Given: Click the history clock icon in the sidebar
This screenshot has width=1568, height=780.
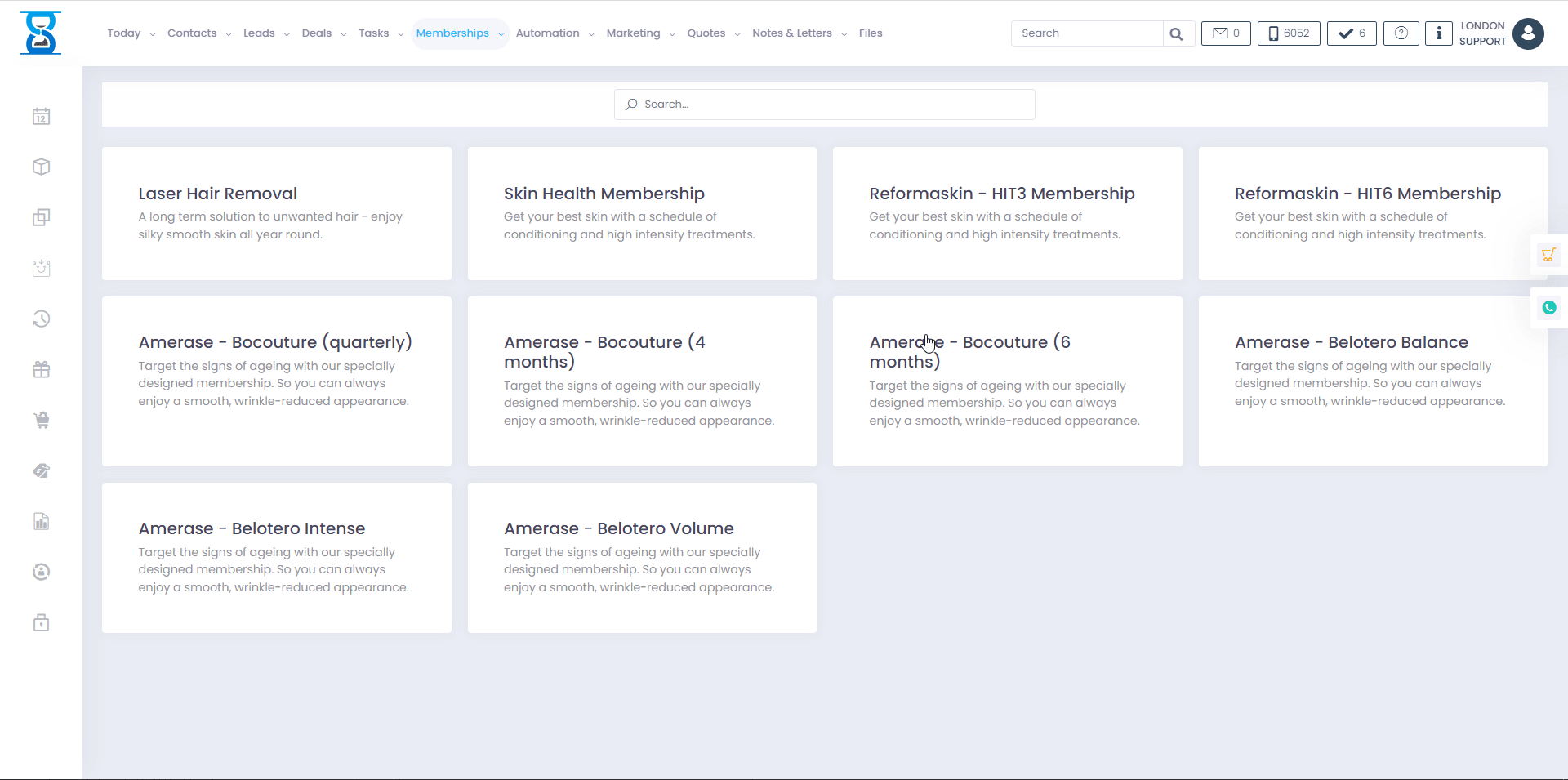Looking at the screenshot, I should [x=42, y=319].
